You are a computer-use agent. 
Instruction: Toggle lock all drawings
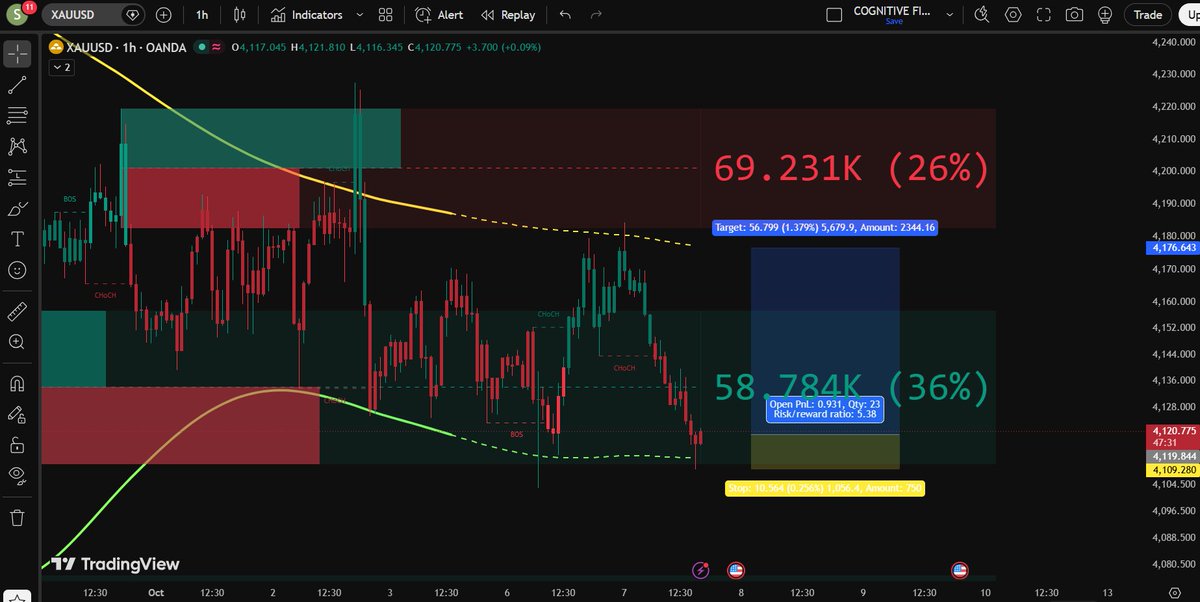(x=17, y=445)
